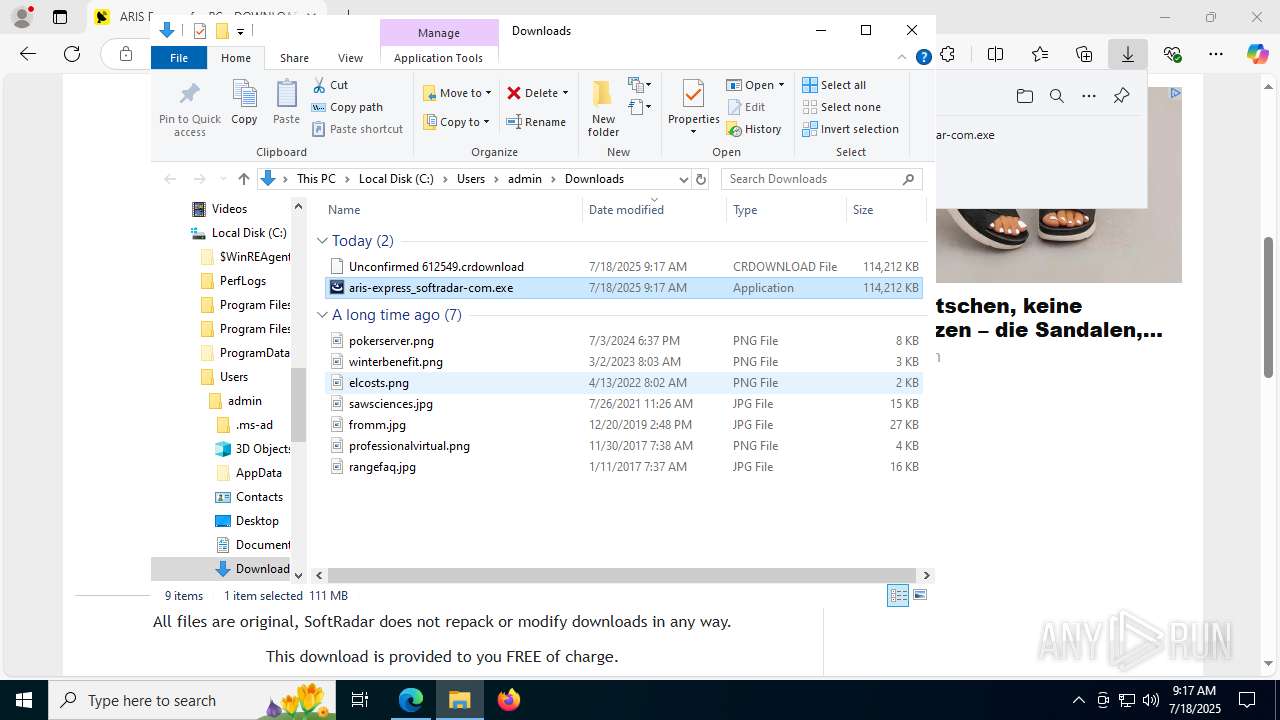Select Contacts in navigation tree
1280x720 pixels.
(259, 497)
